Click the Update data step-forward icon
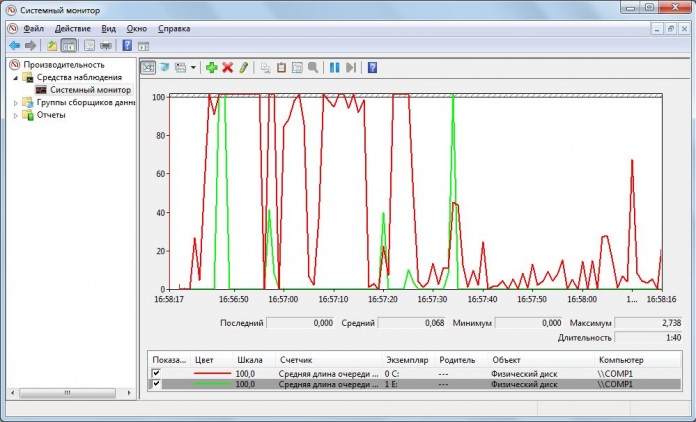The width and height of the screenshot is (696, 422). [350, 68]
